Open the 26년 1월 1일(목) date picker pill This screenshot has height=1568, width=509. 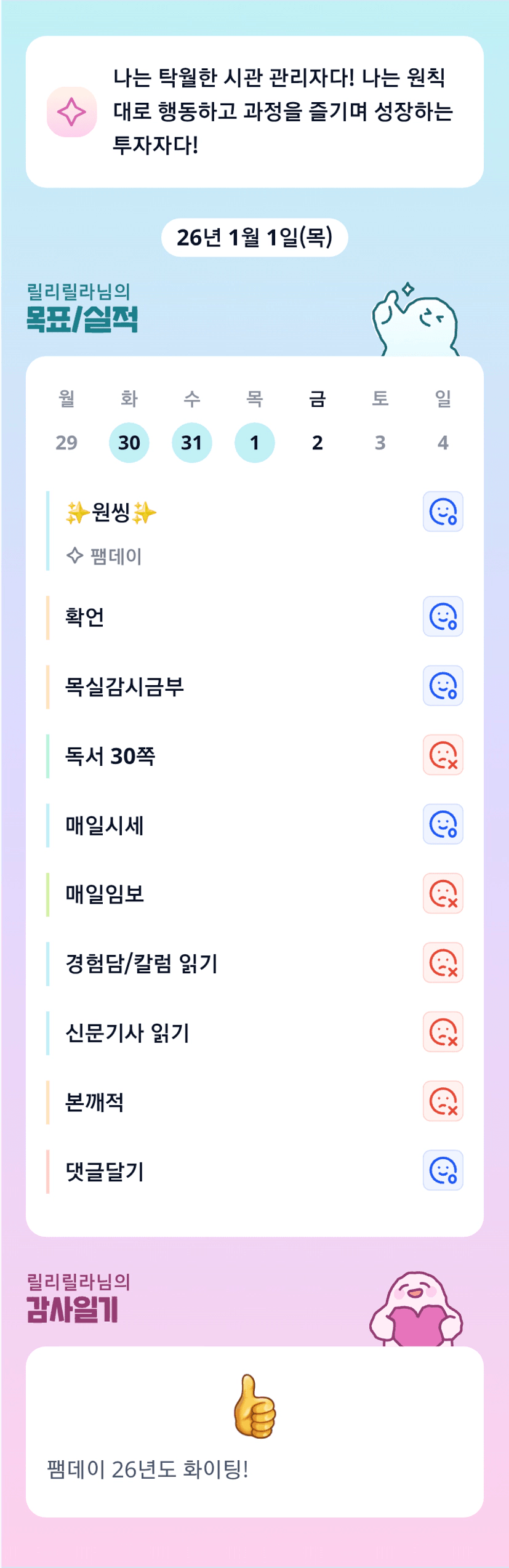click(254, 238)
